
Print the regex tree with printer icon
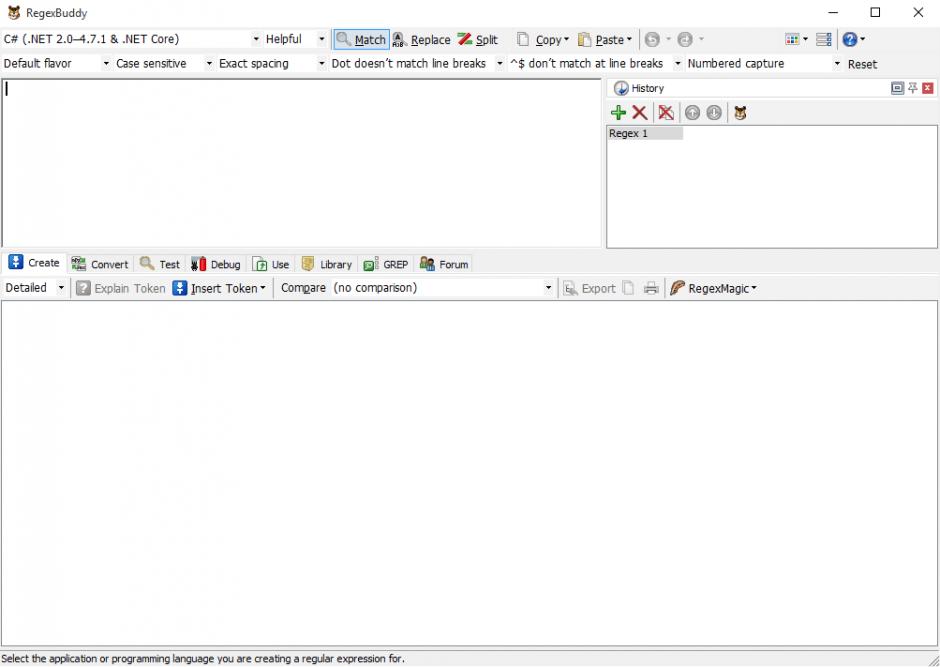click(x=651, y=288)
